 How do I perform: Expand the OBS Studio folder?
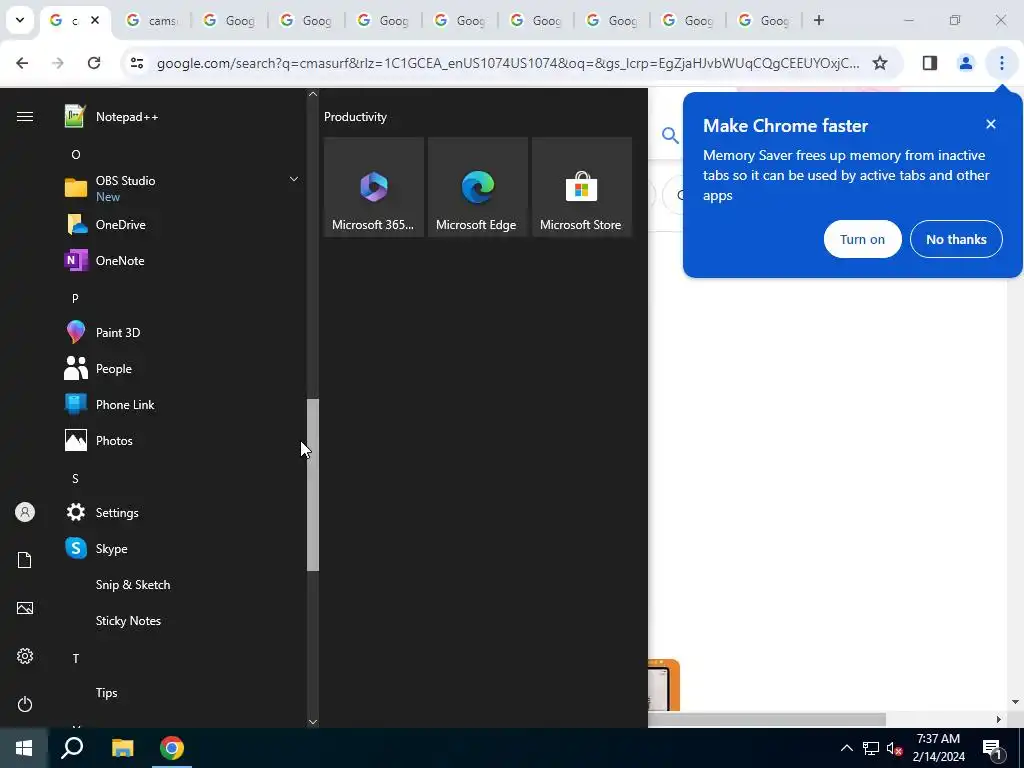[294, 180]
